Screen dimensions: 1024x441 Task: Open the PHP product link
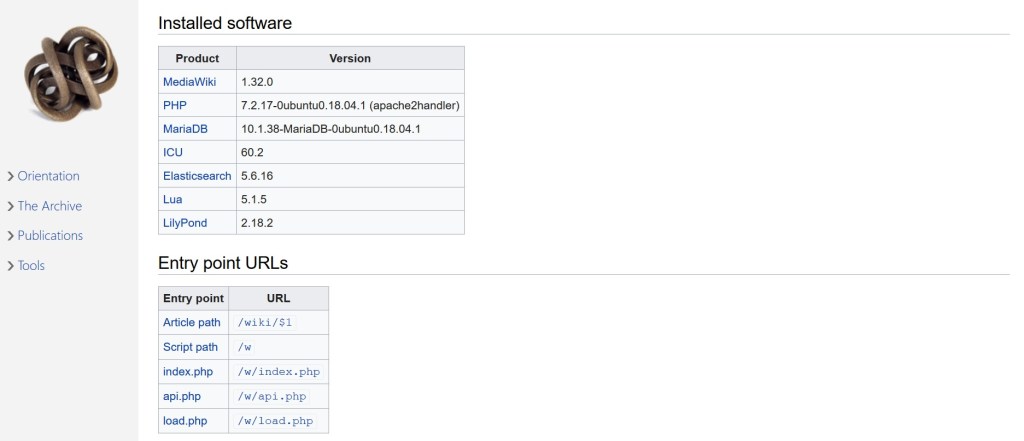[175, 105]
